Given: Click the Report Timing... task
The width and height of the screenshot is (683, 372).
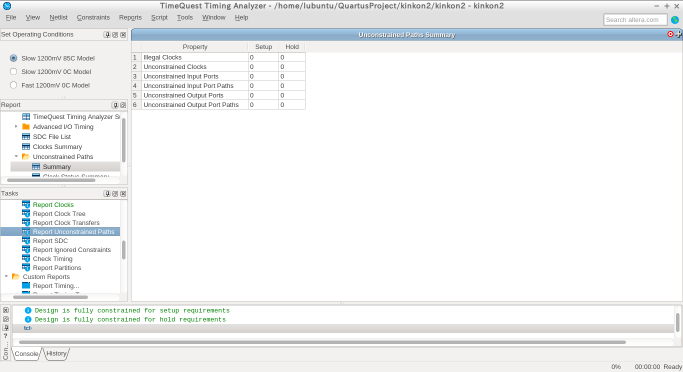Looking at the screenshot, I should click(56, 286).
